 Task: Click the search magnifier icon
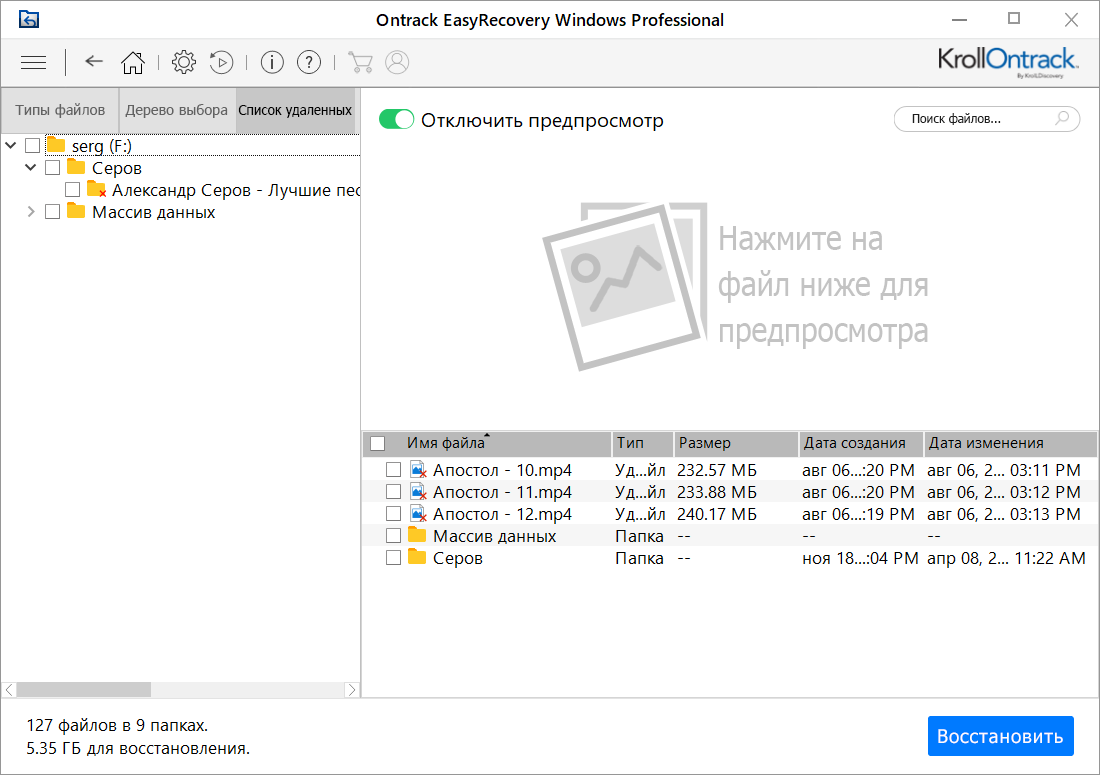(1062, 119)
